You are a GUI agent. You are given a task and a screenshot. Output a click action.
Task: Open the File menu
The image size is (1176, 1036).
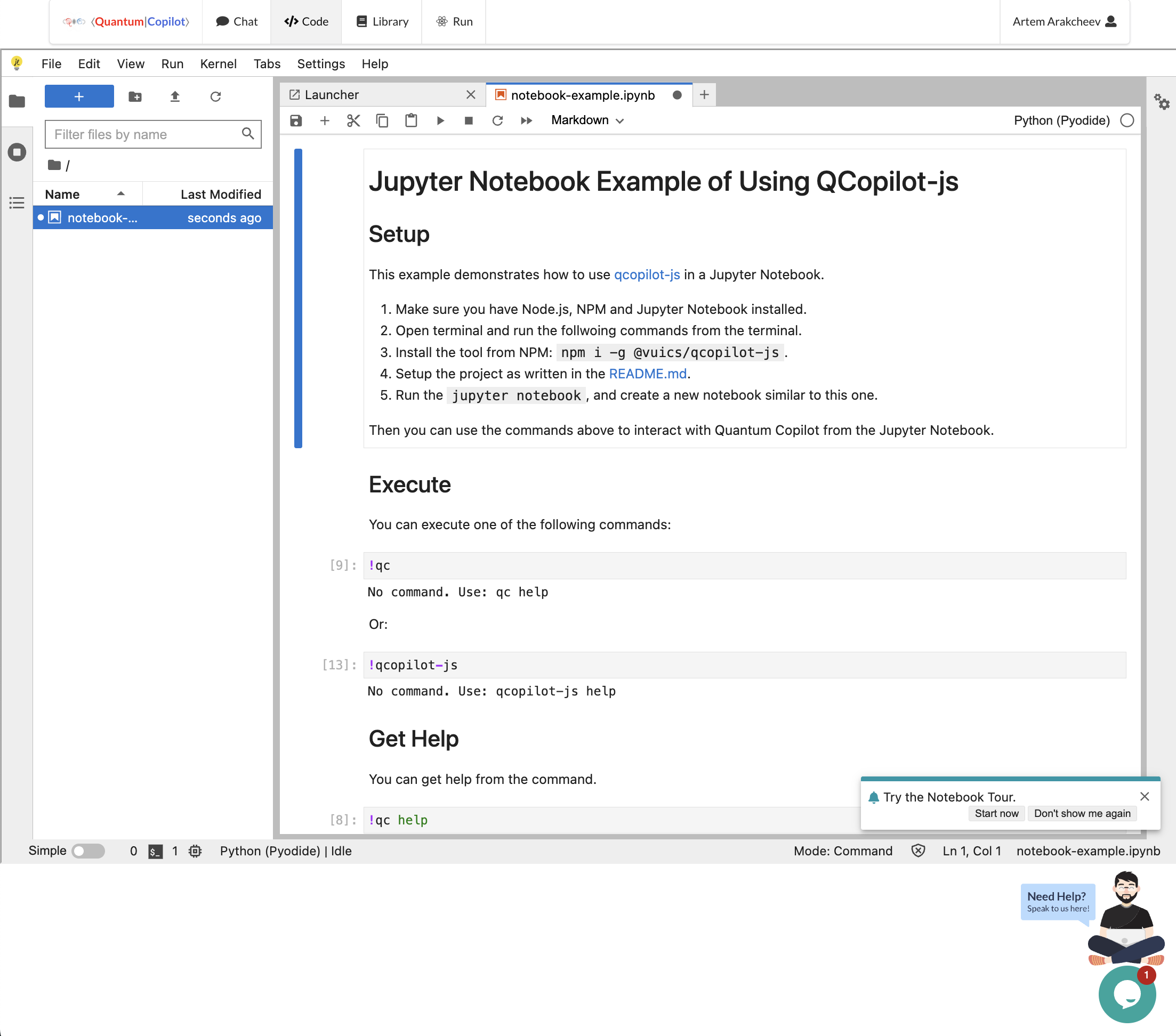(51, 64)
